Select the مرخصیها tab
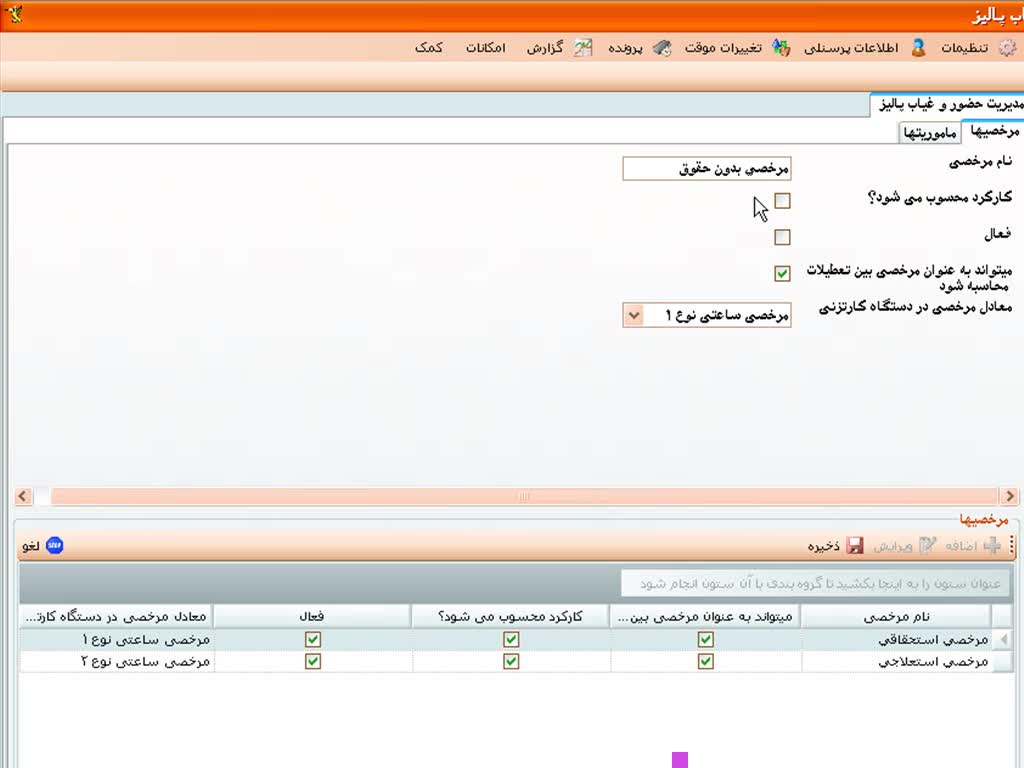The height and width of the screenshot is (768, 1024). point(994,131)
